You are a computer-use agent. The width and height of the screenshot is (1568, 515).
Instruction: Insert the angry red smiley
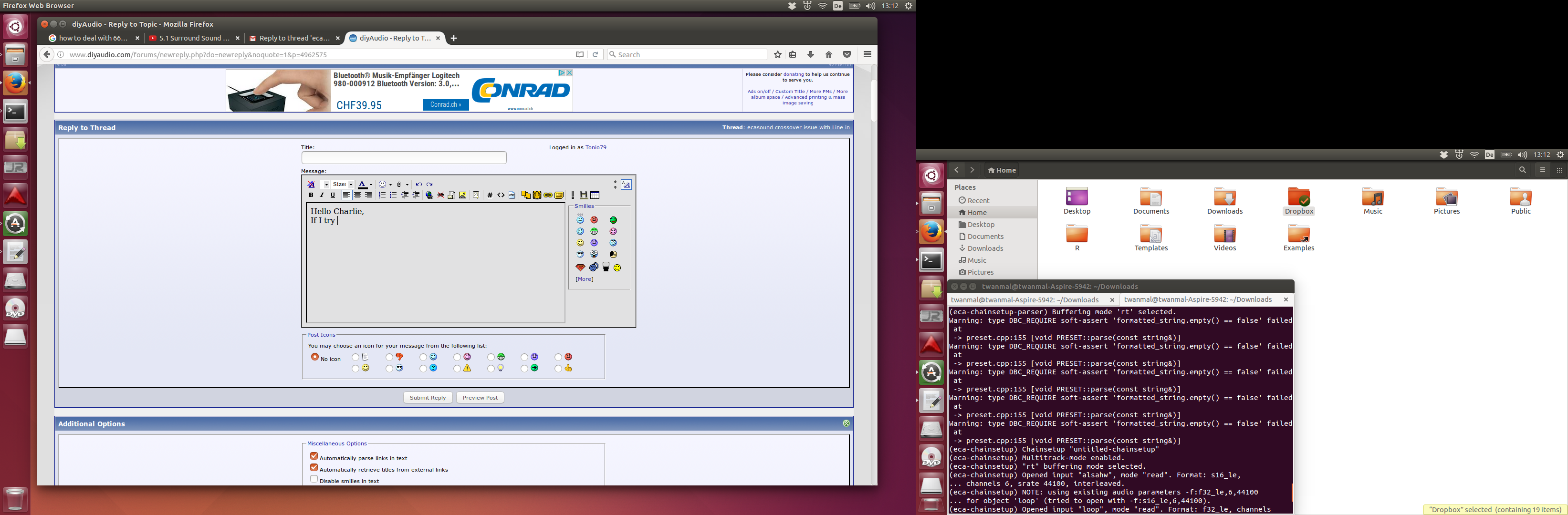(594, 219)
